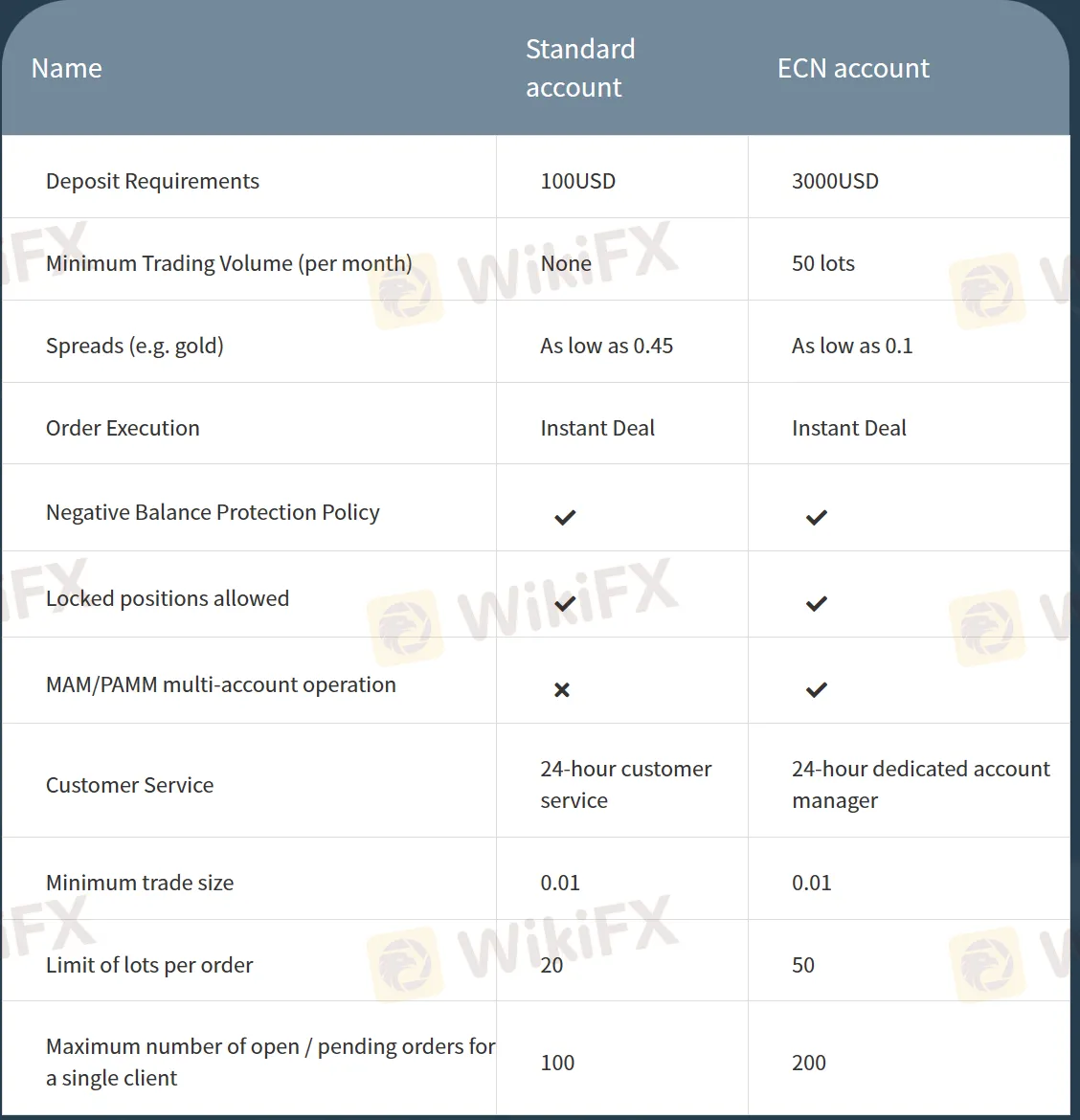Viewport: 1080px width, 1120px height.
Task: Click the Deposit Requirements row label
Action: click(x=152, y=181)
